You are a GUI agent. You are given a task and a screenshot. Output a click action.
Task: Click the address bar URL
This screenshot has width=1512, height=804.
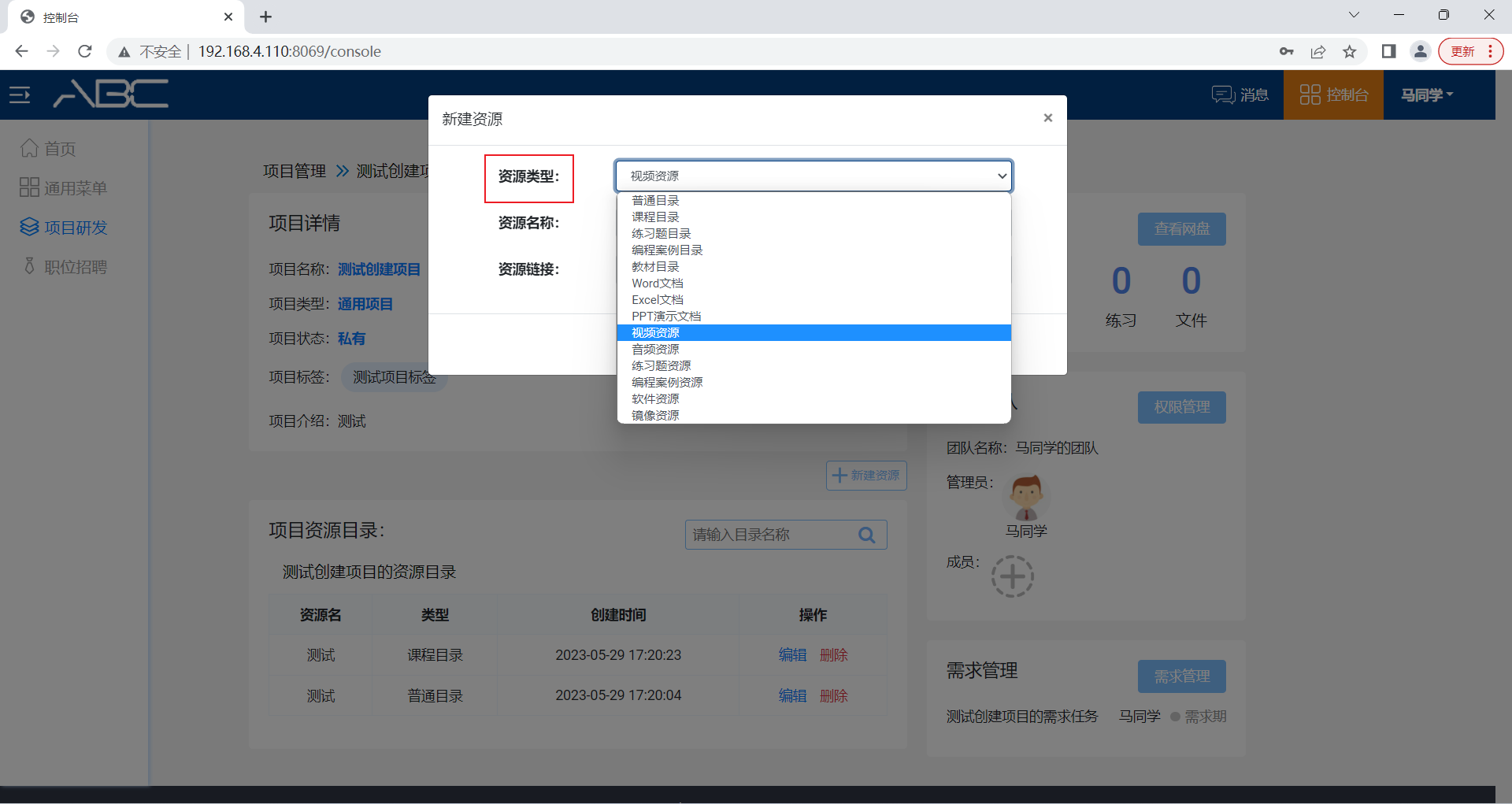coord(290,51)
